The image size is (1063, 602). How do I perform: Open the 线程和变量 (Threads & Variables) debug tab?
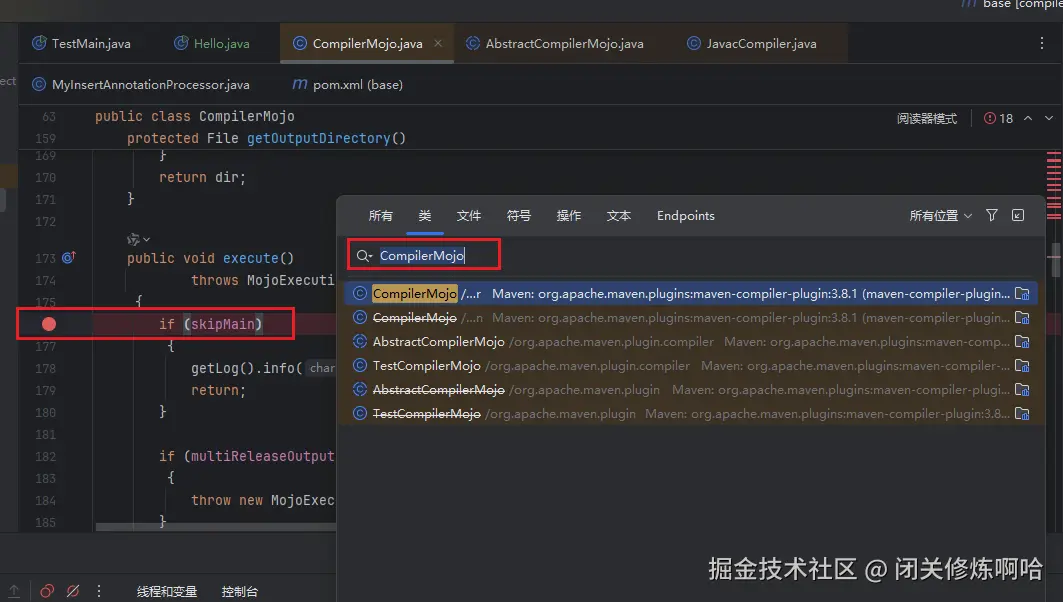pyautogui.click(x=167, y=592)
